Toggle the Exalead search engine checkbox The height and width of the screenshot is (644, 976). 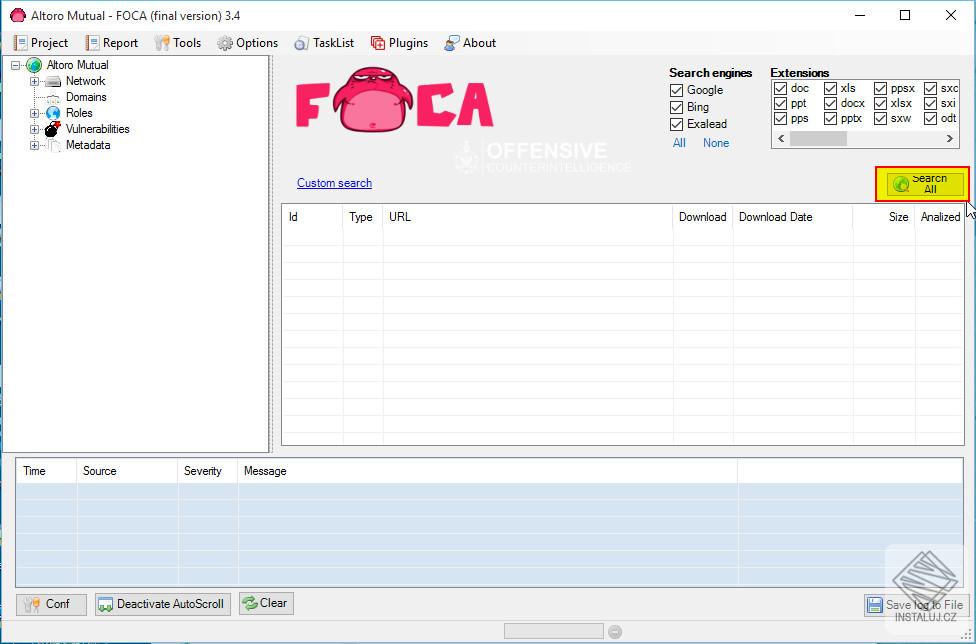(677, 124)
